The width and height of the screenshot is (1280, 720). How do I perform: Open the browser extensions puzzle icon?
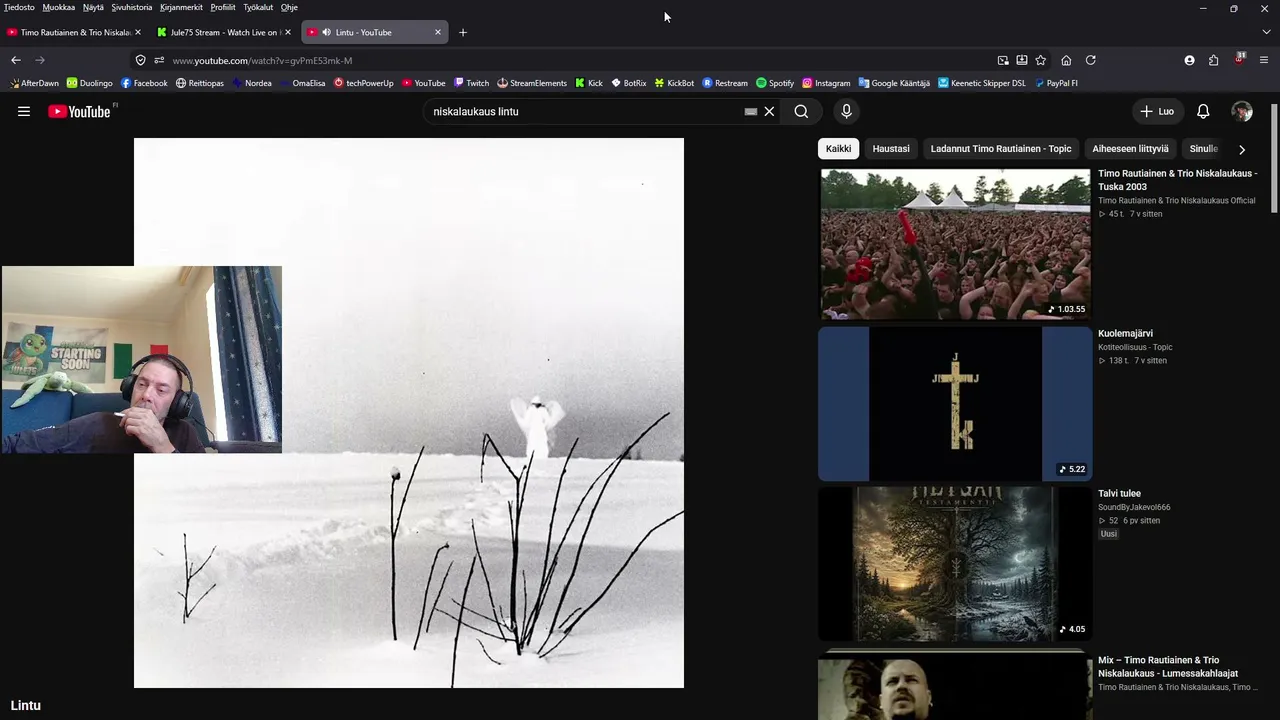click(x=1213, y=60)
